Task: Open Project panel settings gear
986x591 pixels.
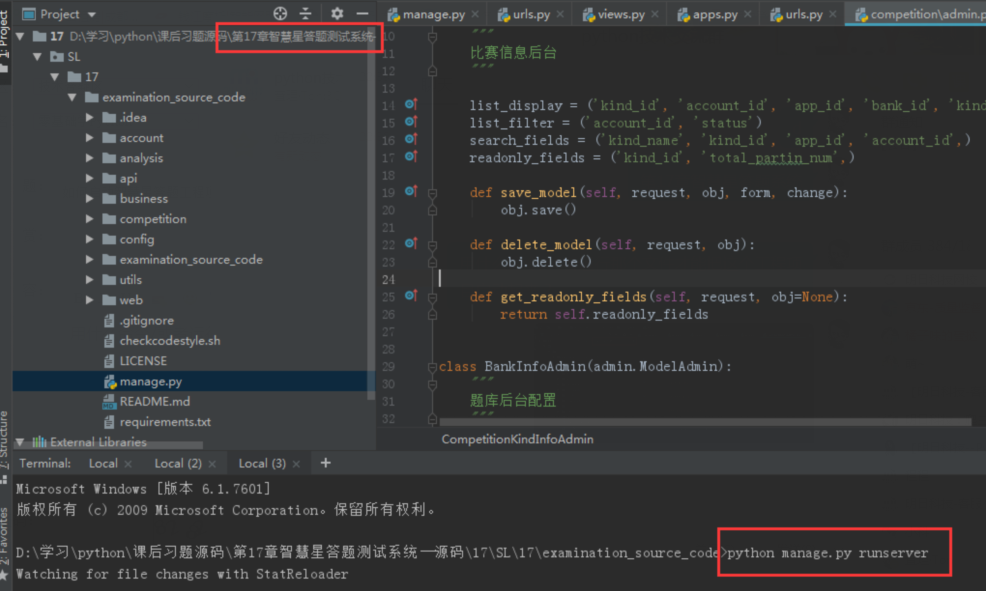Action: tap(337, 13)
